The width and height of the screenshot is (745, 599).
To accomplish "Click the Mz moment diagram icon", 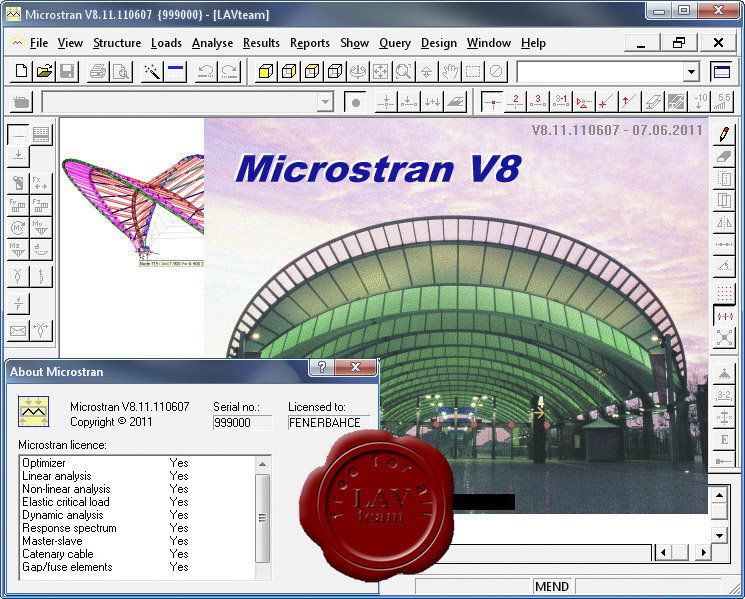I will [18, 249].
